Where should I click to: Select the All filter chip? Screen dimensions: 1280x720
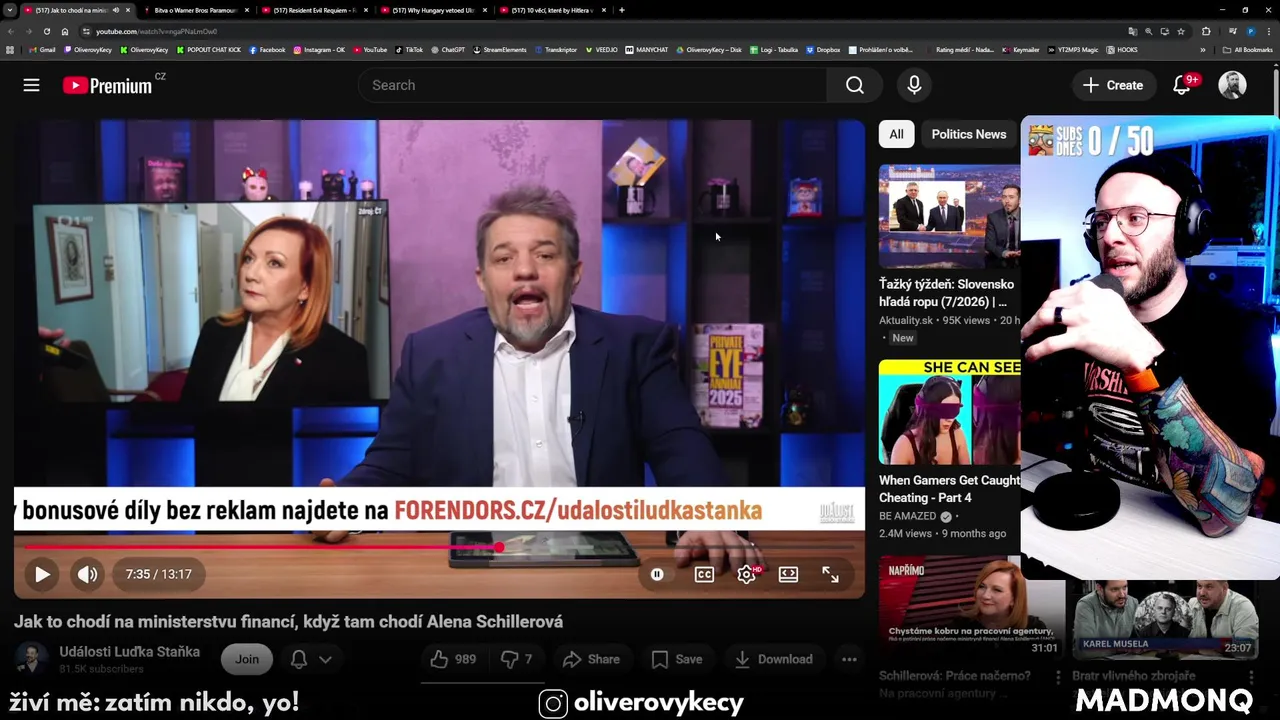tap(896, 134)
